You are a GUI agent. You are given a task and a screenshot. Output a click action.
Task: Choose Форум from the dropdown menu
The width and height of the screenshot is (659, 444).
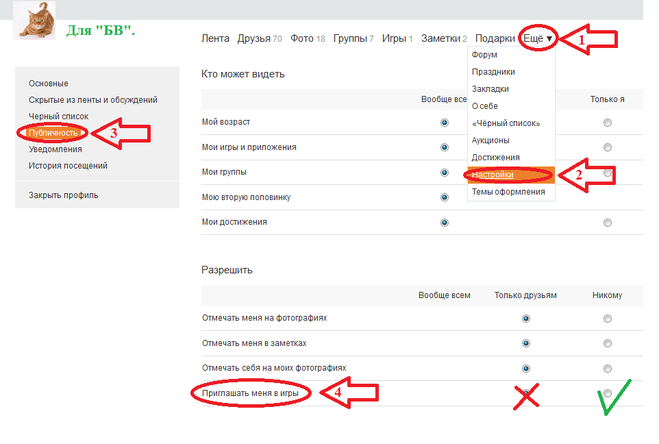point(488,55)
